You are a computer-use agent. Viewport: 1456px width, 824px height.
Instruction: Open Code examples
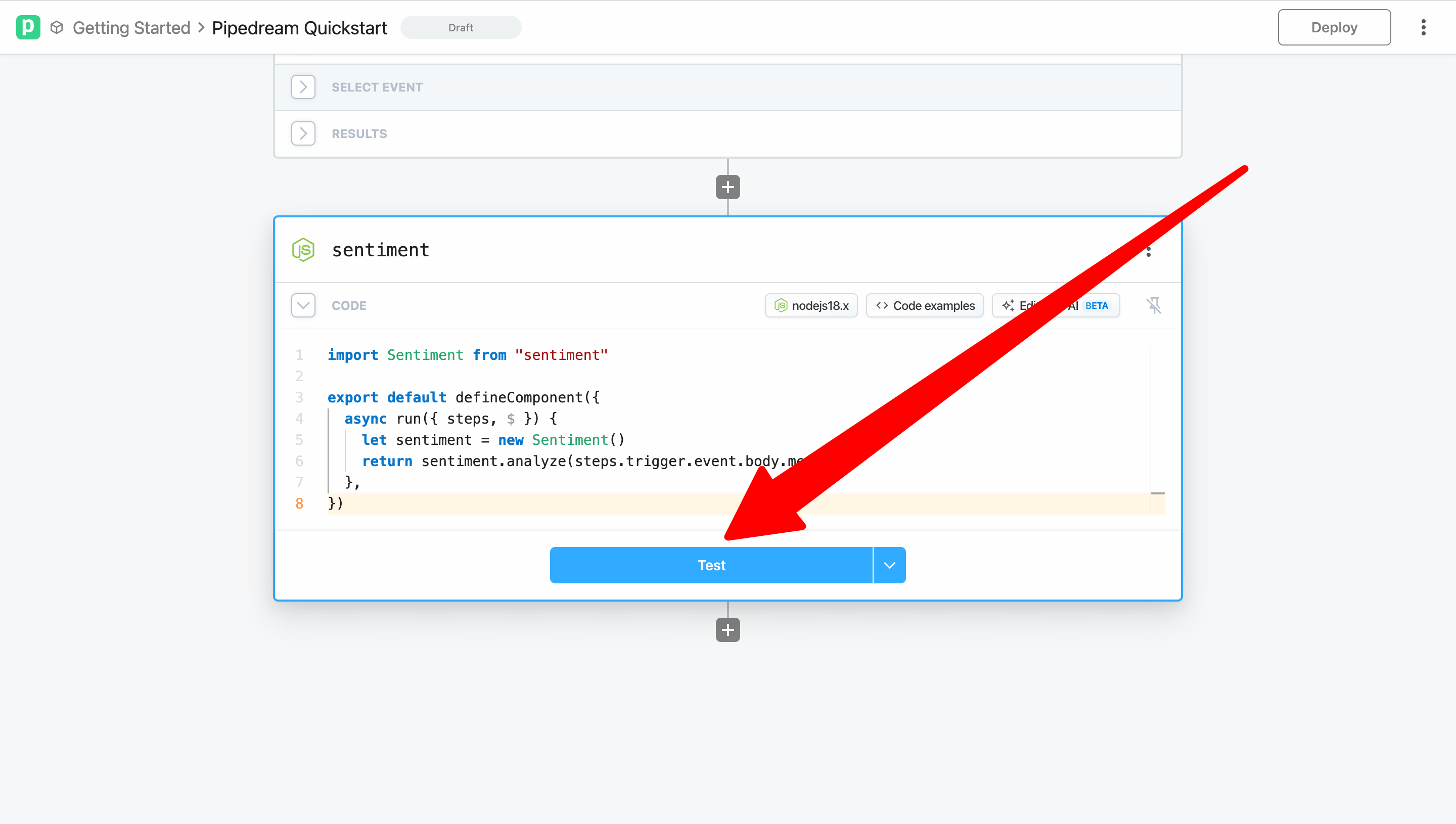point(924,305)
